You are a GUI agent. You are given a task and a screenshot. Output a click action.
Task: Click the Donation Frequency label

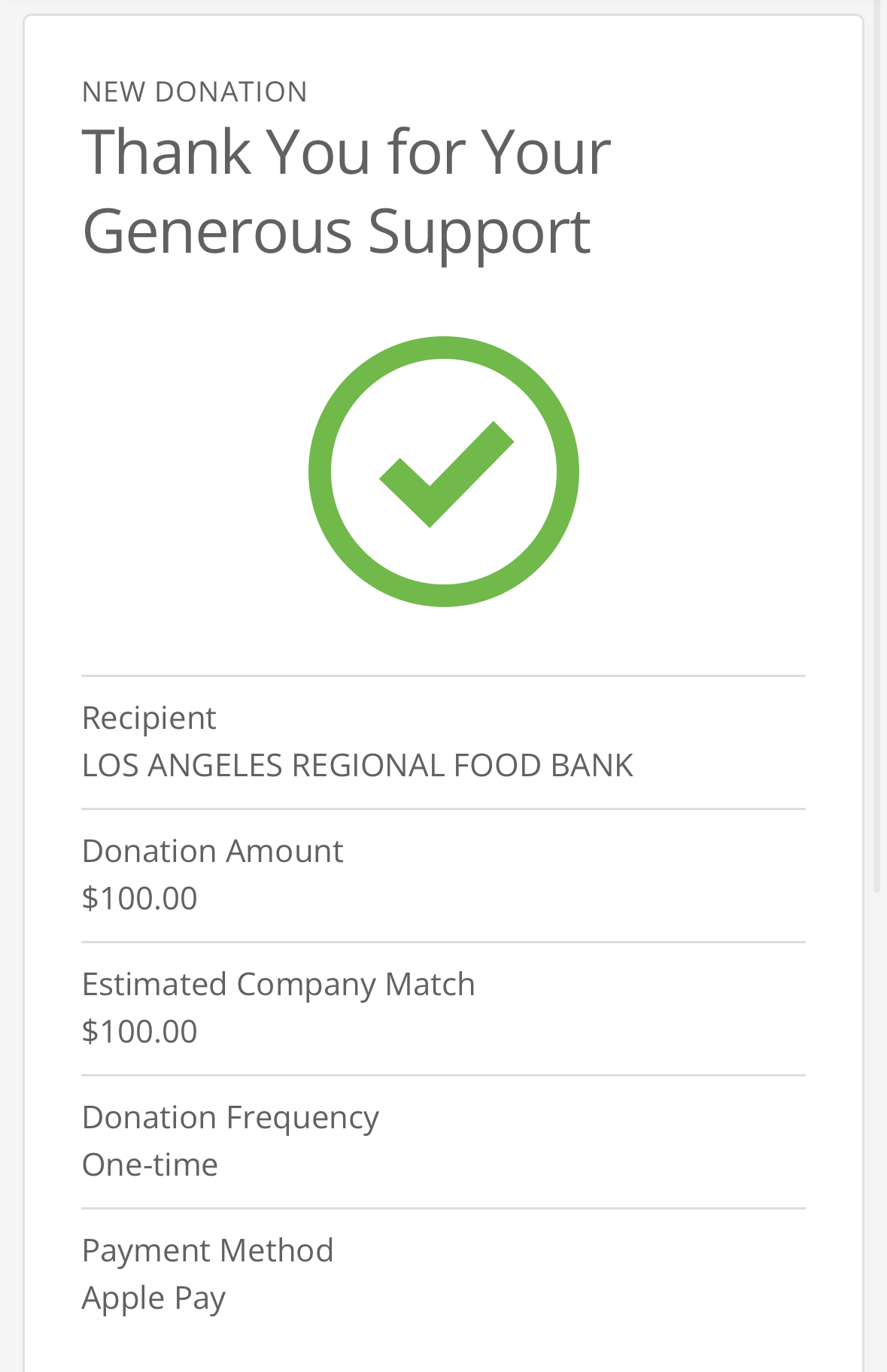(230, 1118)
